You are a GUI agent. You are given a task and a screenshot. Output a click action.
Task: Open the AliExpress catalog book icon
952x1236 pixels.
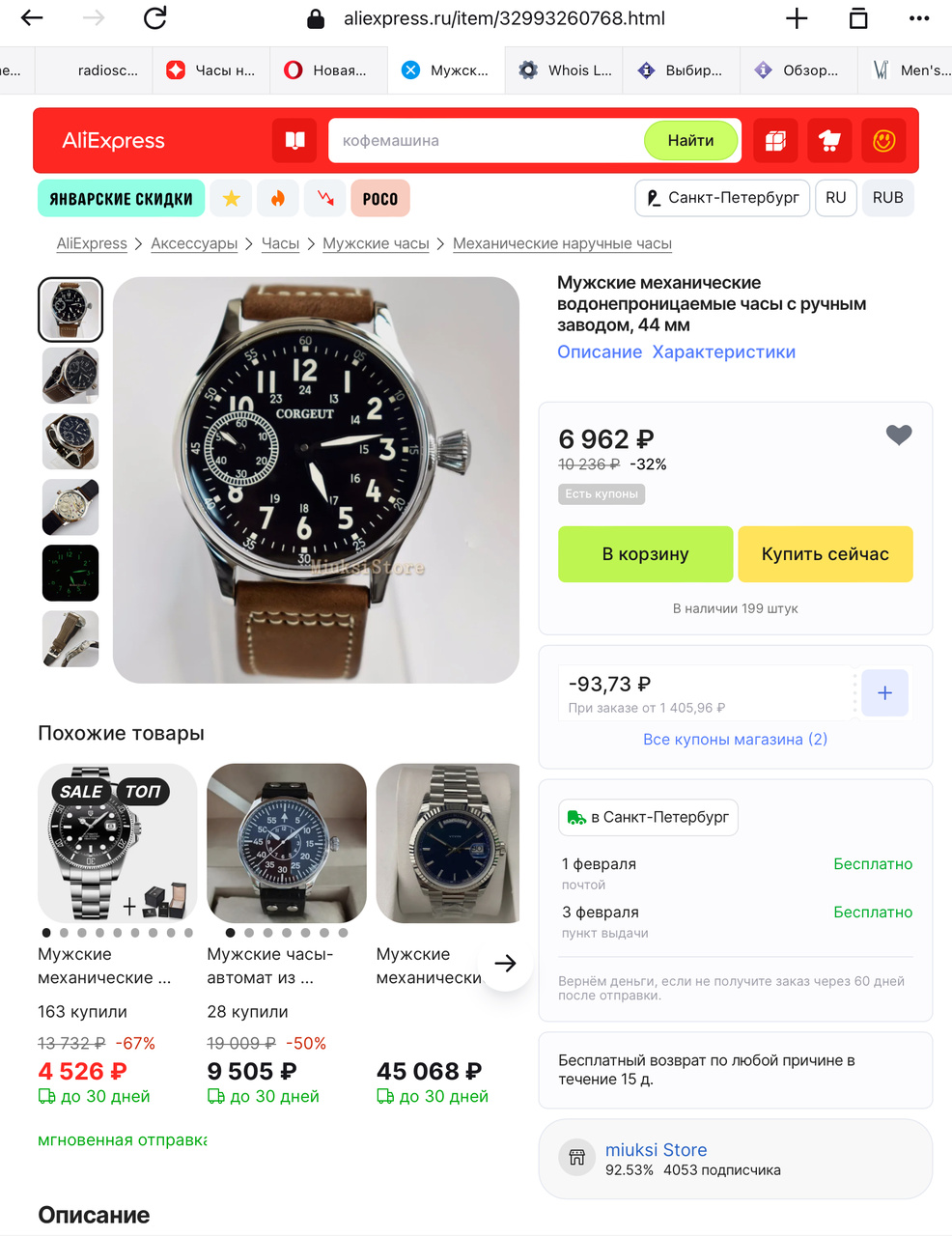[295, 141]
